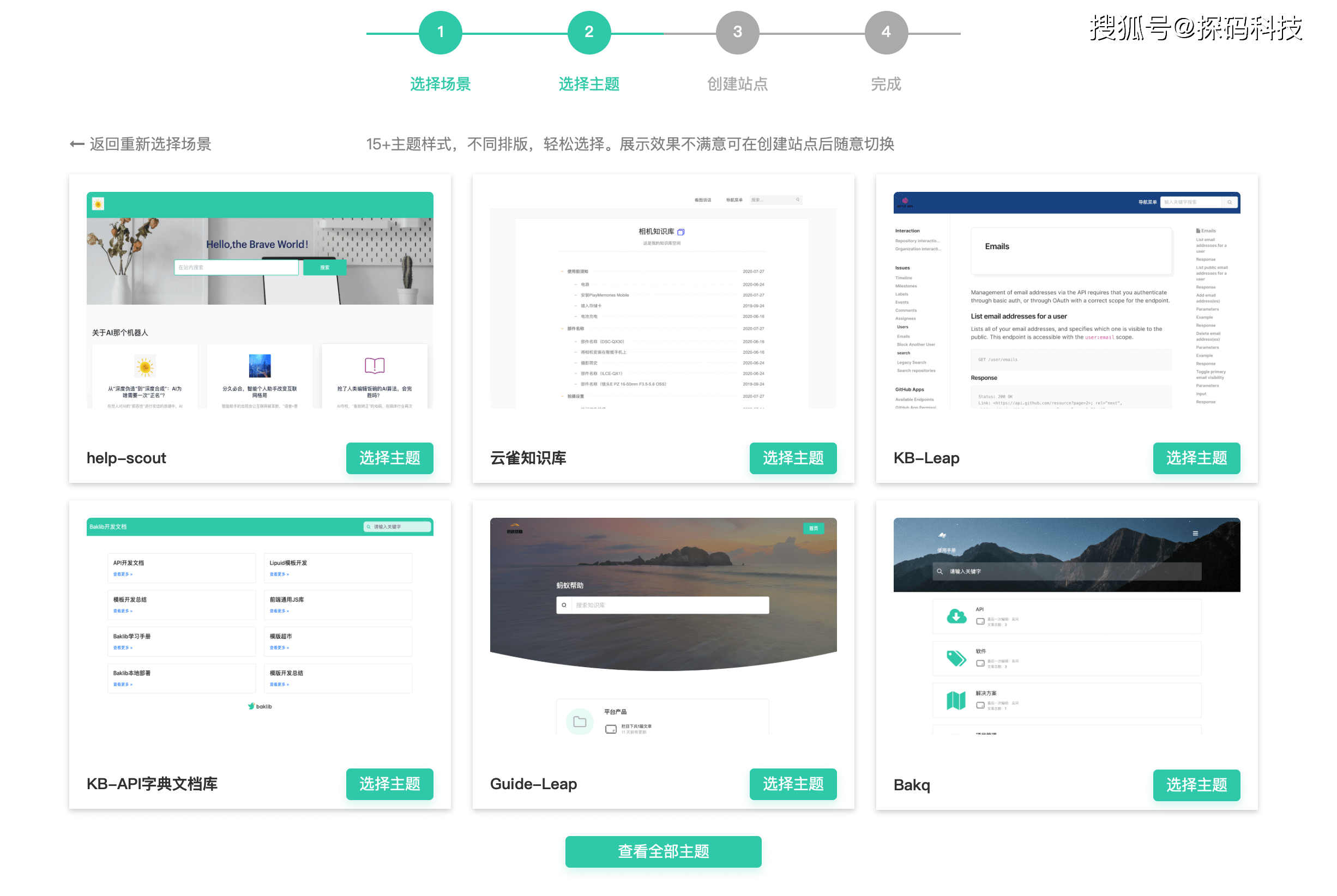
Task: Open the Guide-Leap theme preview thumbnail
Action: coord(663,626)
